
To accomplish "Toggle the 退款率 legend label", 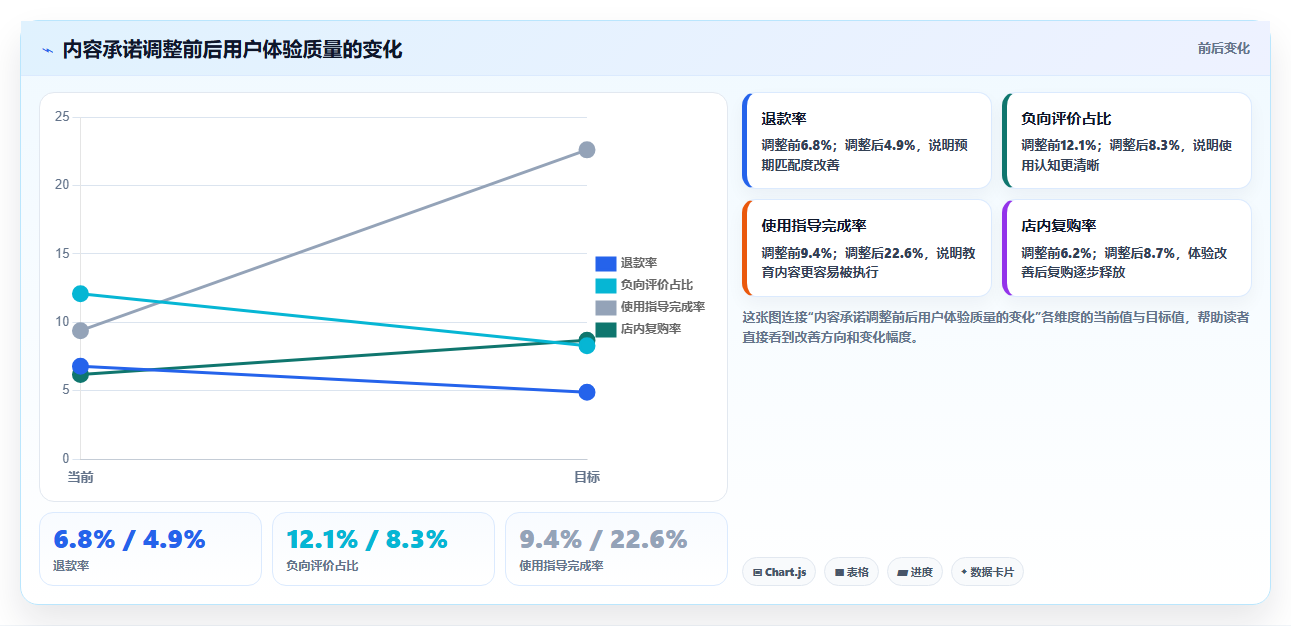I will [x=638, y=263].
